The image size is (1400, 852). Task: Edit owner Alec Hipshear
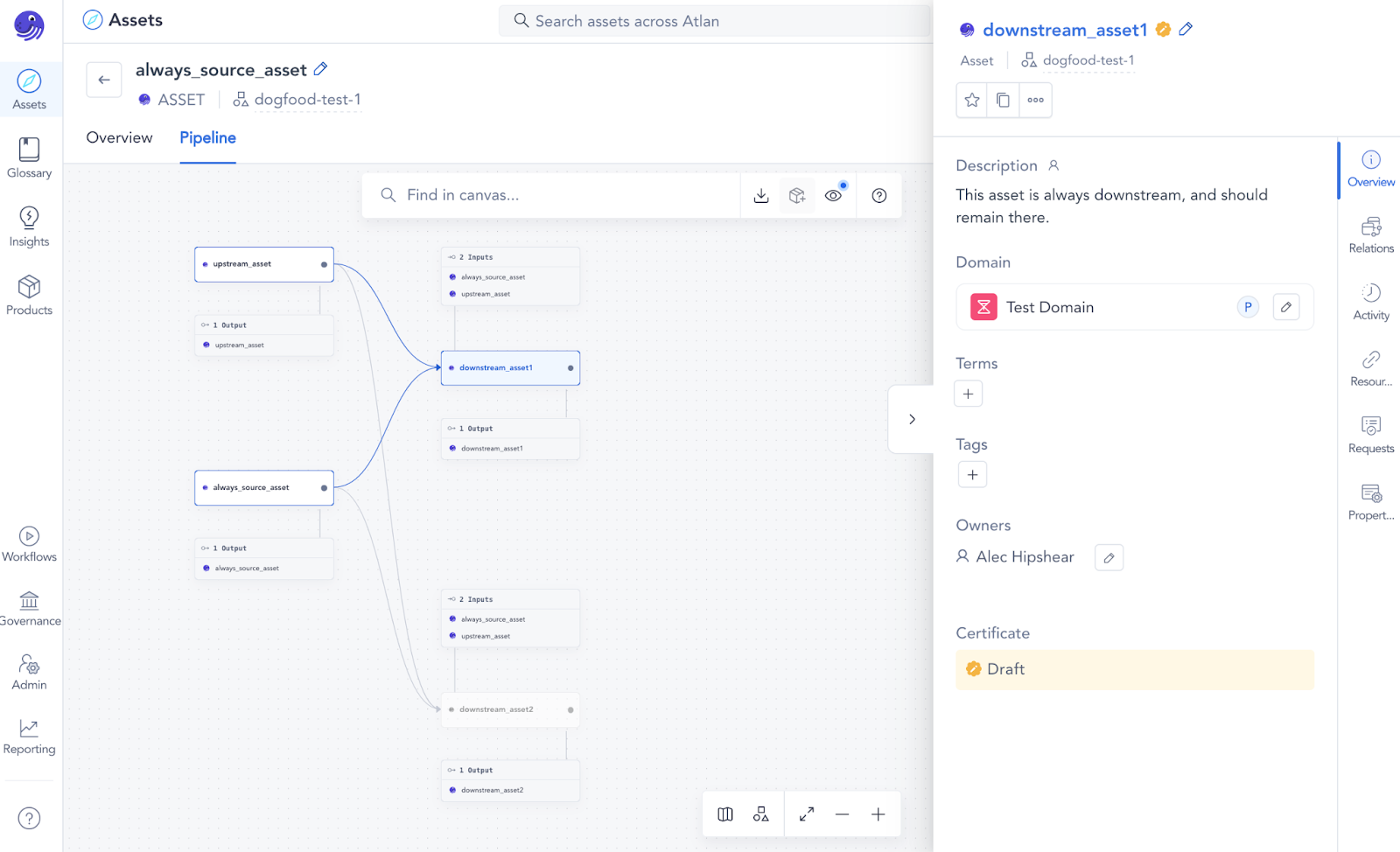pyautogui.click(x=1109, y=557)
